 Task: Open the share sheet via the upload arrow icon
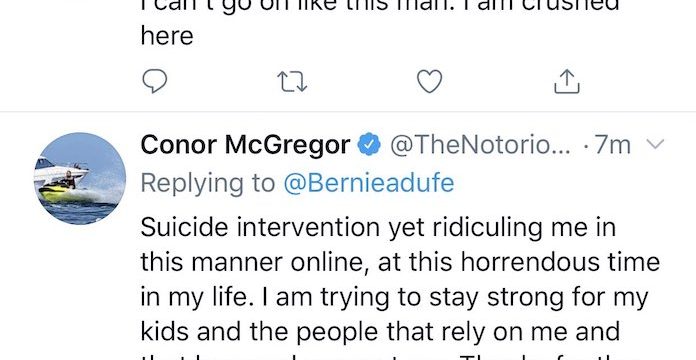pyautogui.click(x=567, y=81)
